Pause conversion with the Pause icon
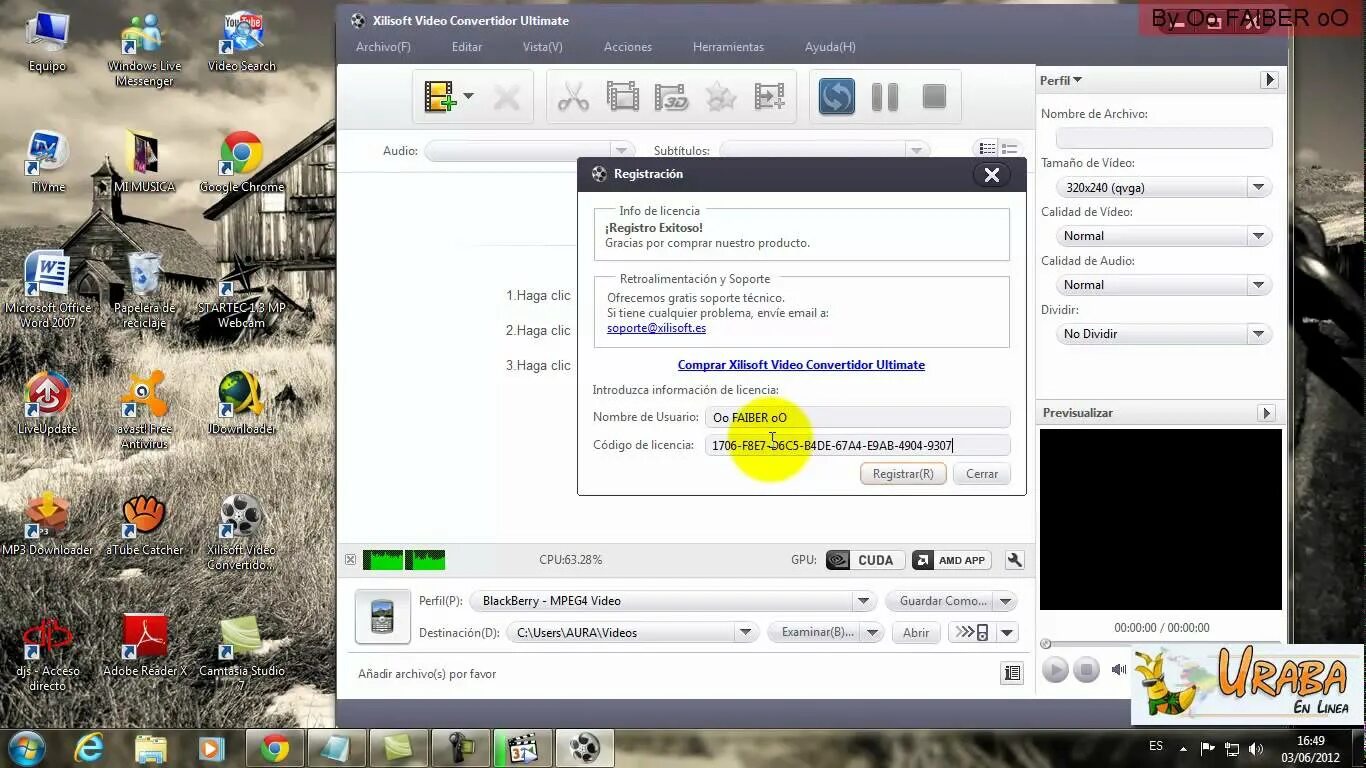This screenshot has height=768, width=1366. (885, 97)
